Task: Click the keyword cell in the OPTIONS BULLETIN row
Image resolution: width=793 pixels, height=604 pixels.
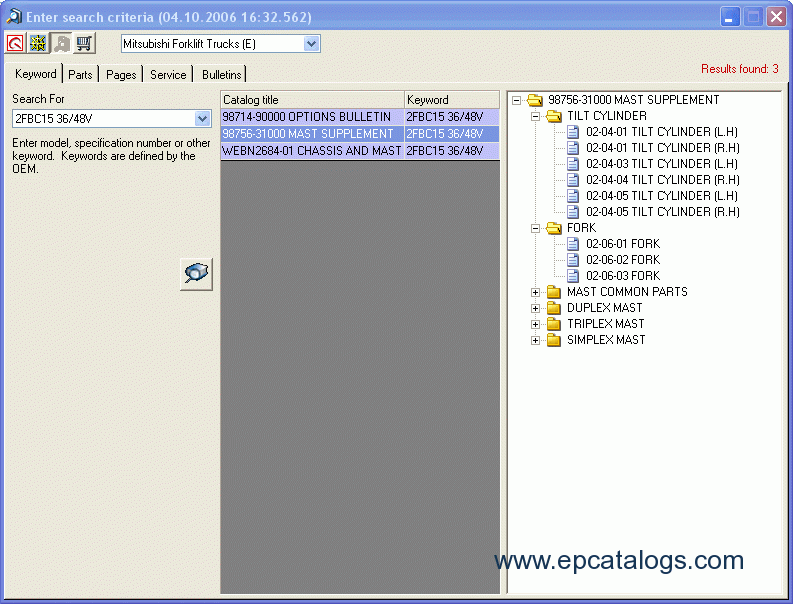Action: tap(452, 117)
